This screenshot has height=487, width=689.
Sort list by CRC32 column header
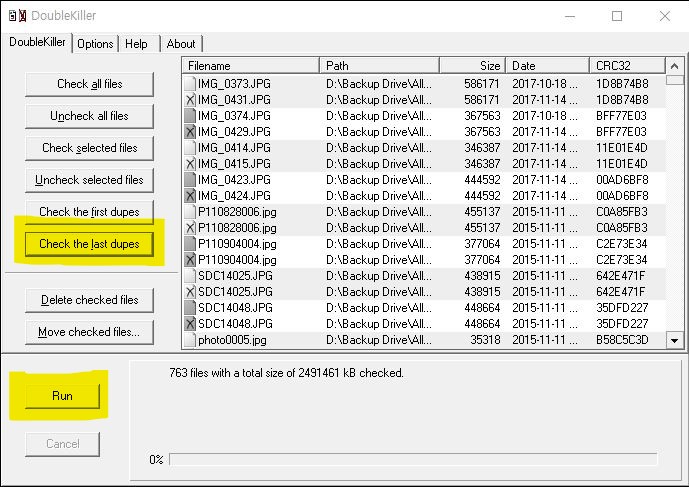pos(627,65)
